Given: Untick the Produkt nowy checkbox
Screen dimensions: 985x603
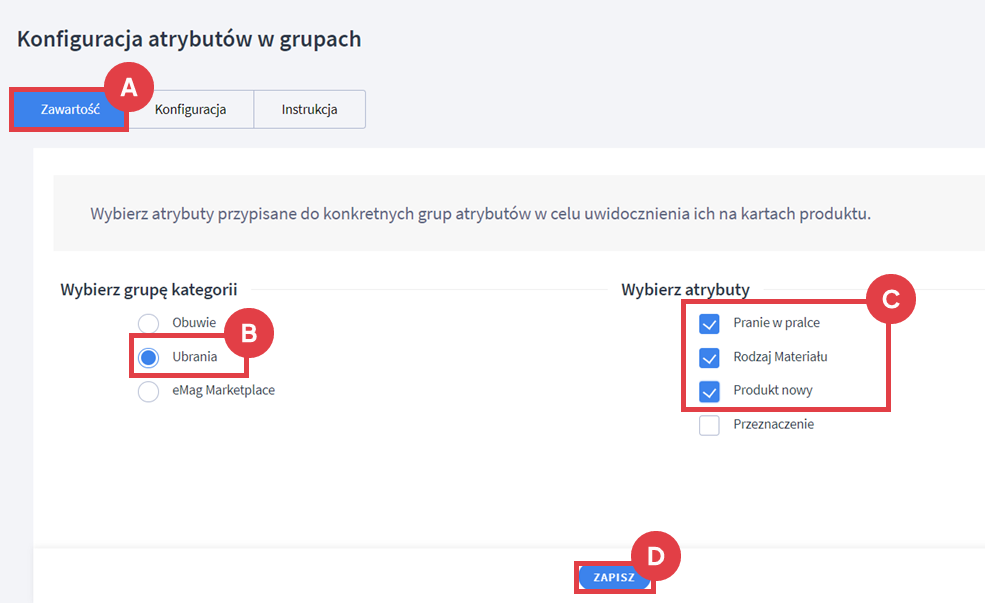Looking at the screenshot, I should pos(709,391).
